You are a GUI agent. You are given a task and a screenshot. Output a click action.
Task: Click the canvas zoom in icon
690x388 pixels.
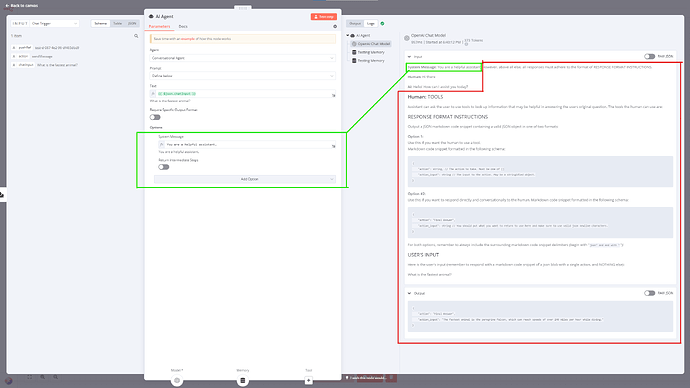[43, 377]
